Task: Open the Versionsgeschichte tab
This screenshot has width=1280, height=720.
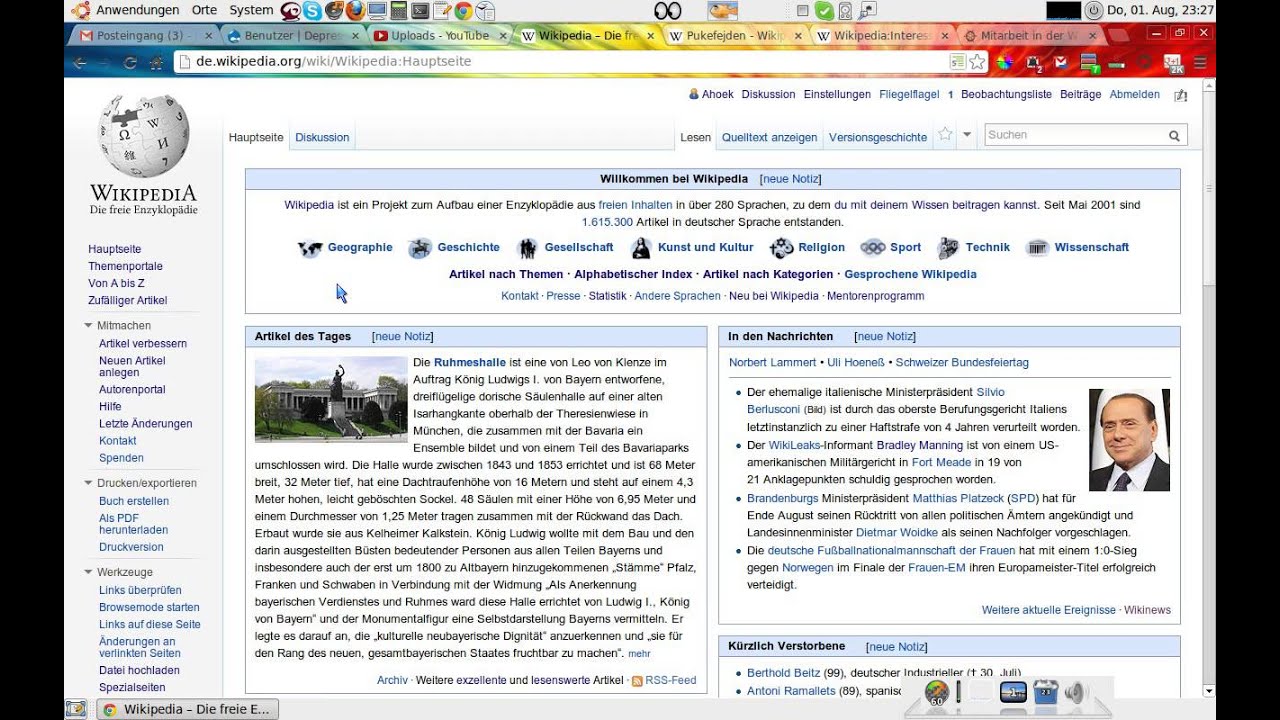Action: click(x=878, y=137)
